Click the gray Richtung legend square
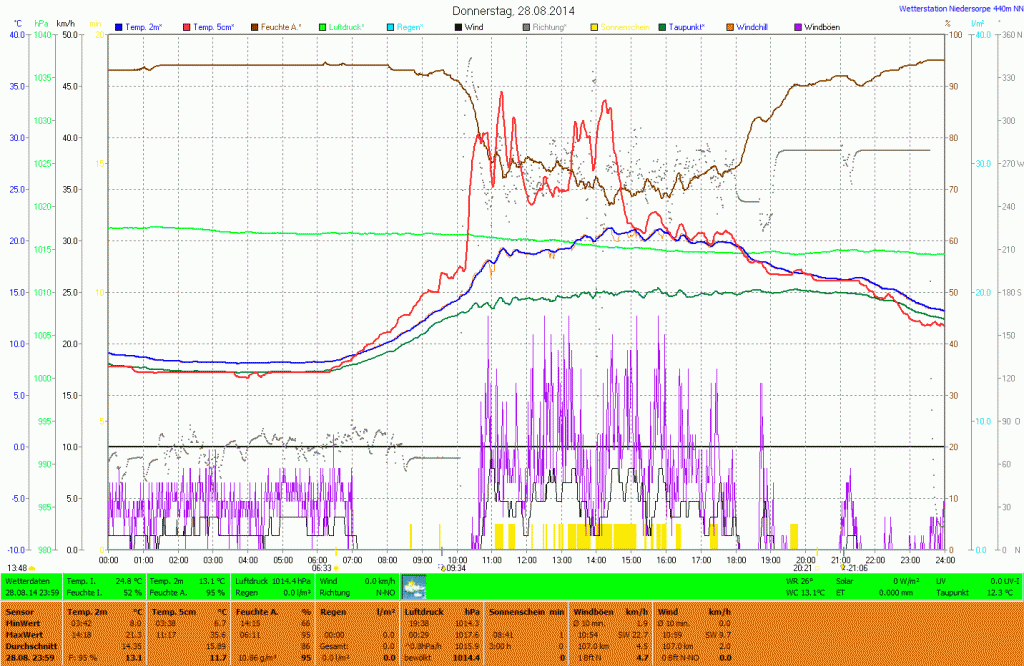Viewport: 1024px width, 666px height. [x=526, y=26]
